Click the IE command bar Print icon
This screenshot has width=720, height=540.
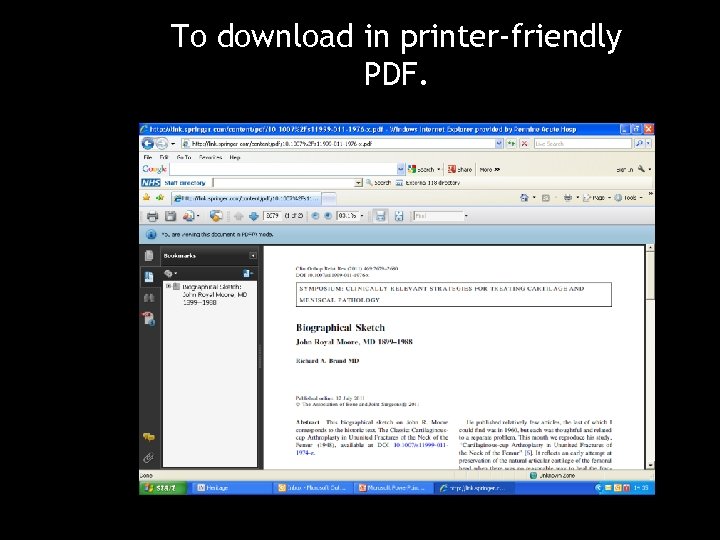pos(568,198)
